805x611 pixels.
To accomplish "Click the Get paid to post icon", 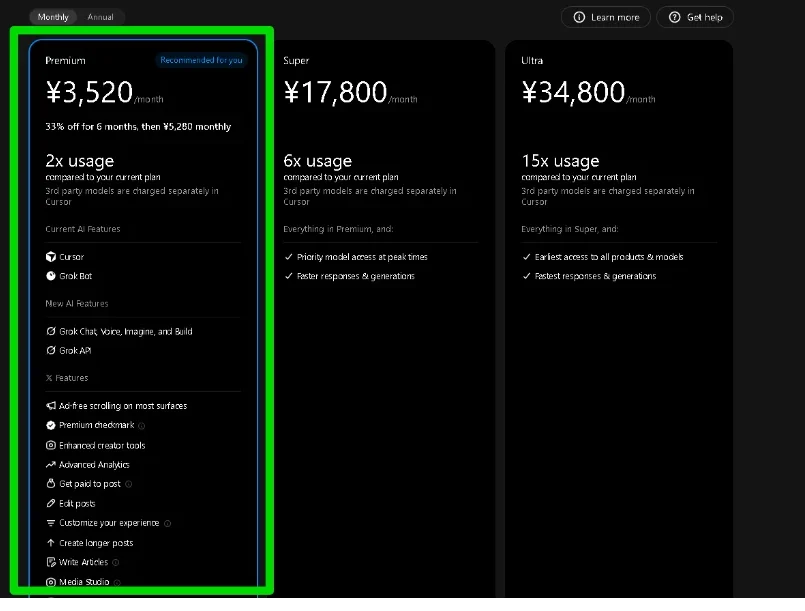I will coord(51,484).
